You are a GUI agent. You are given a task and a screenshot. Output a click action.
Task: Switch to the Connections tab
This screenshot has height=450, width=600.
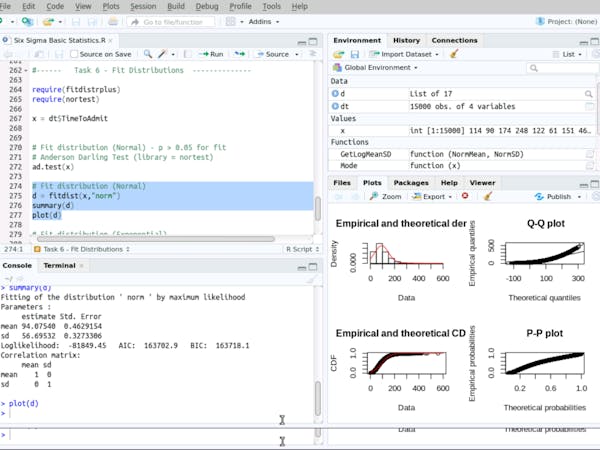454,41
